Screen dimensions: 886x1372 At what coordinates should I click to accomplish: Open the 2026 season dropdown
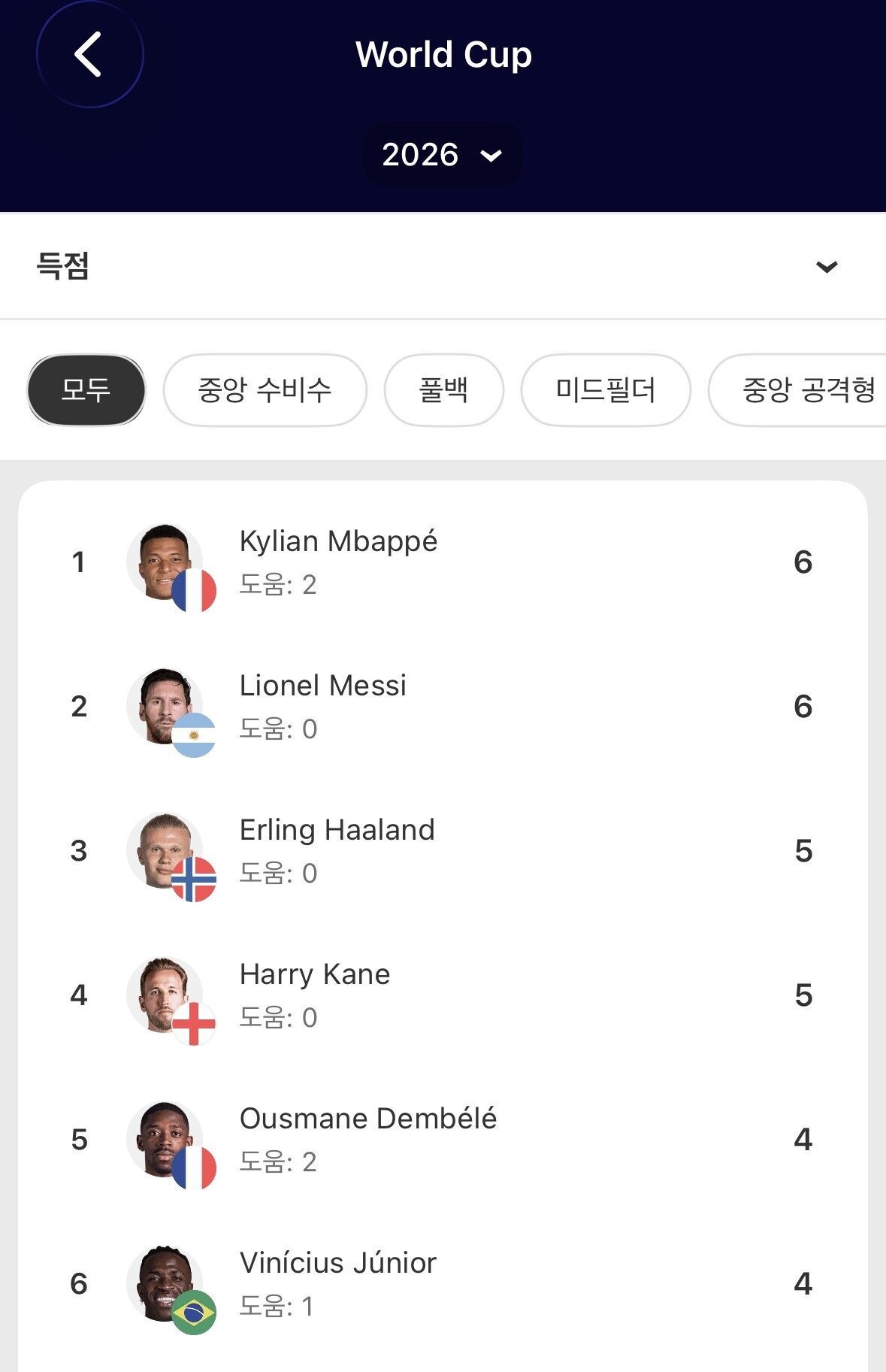(442, 155)
